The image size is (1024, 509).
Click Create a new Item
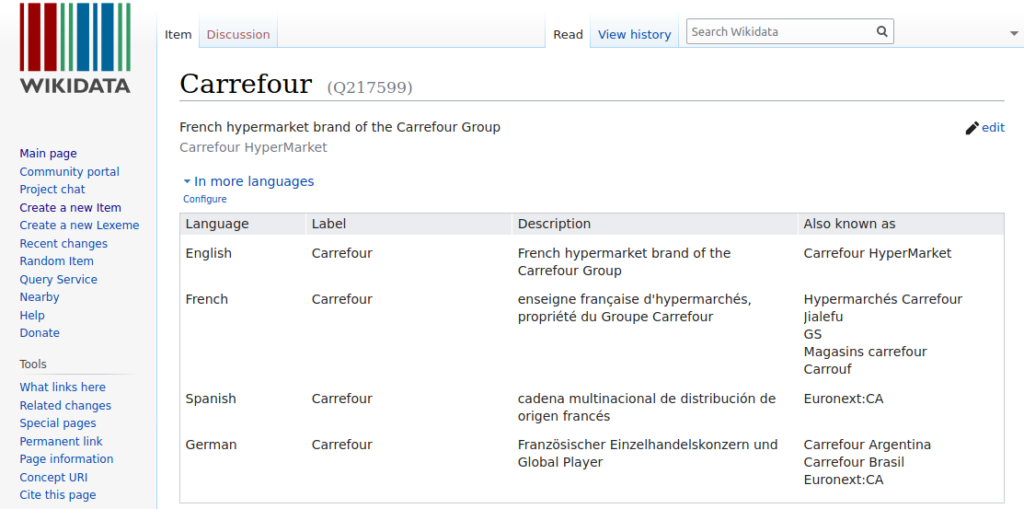point(71,208)
